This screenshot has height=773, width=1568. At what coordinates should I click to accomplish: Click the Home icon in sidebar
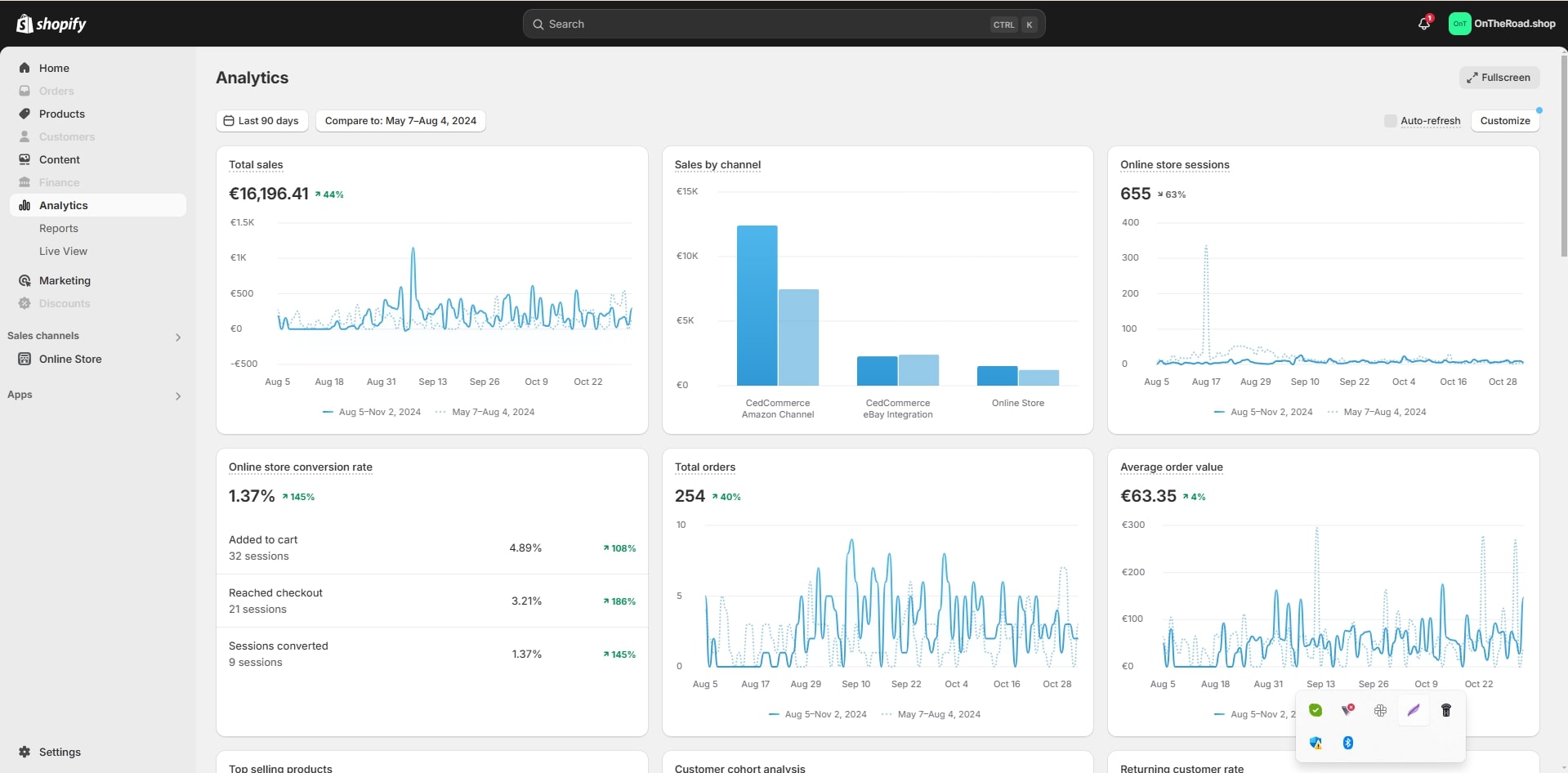tap(25, 68)
